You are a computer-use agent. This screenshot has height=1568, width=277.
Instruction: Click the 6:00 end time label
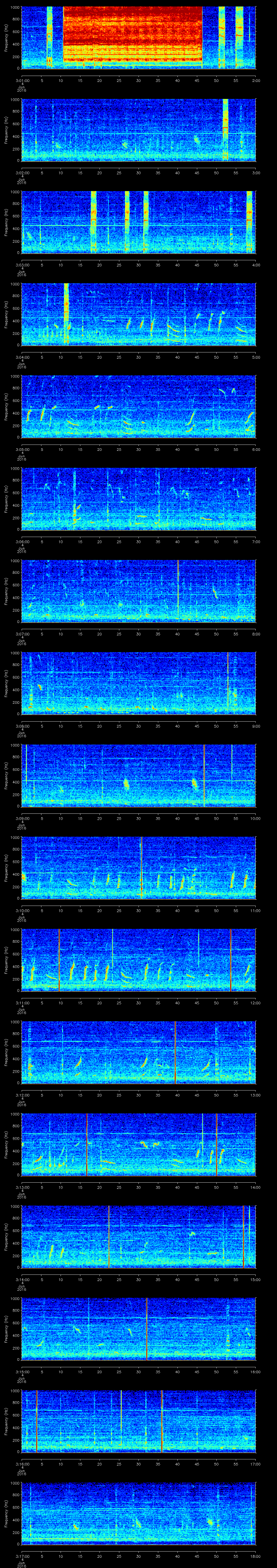[x=256, y=449]
